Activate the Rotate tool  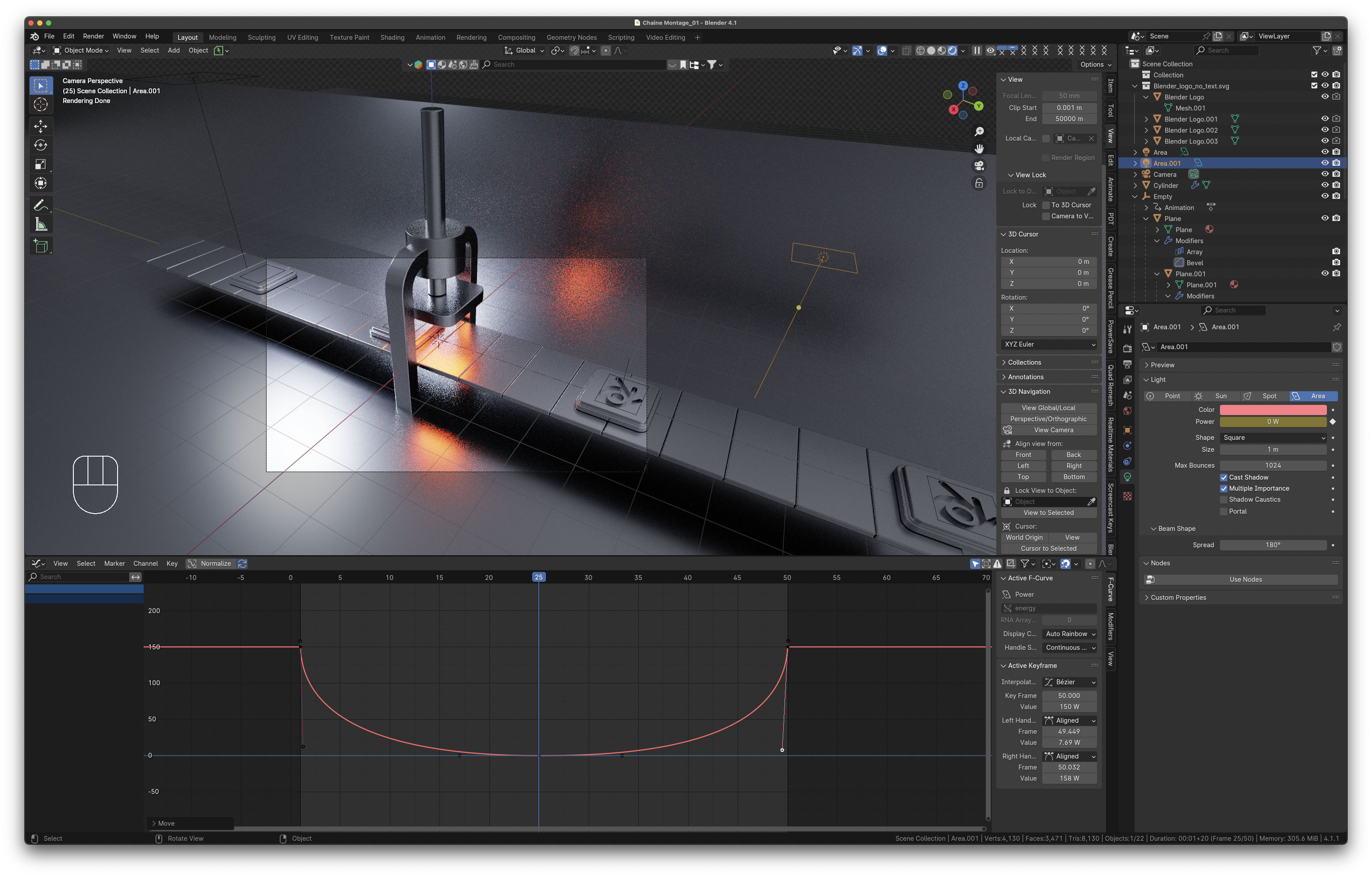[41, 145]
